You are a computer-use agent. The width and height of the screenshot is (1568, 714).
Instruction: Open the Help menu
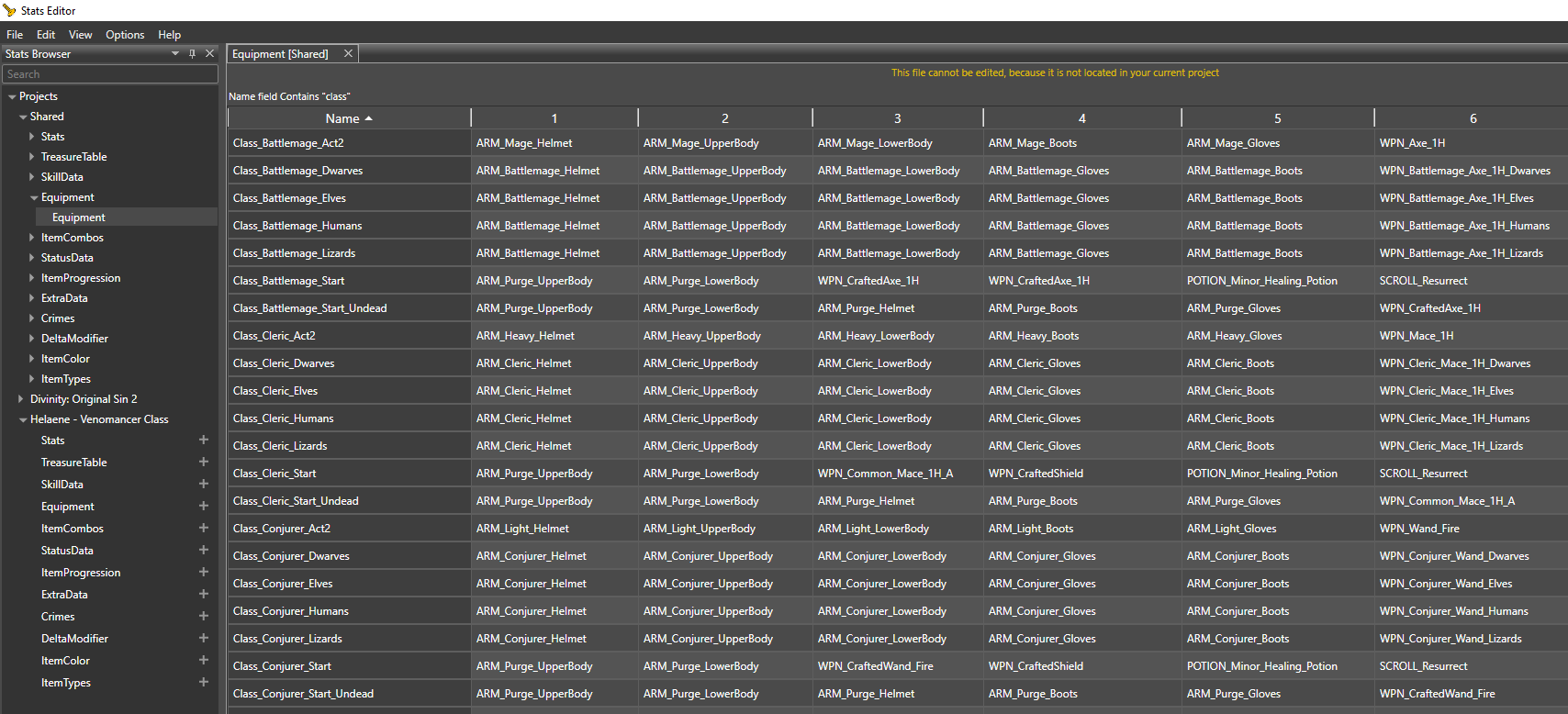coord(170,35)
